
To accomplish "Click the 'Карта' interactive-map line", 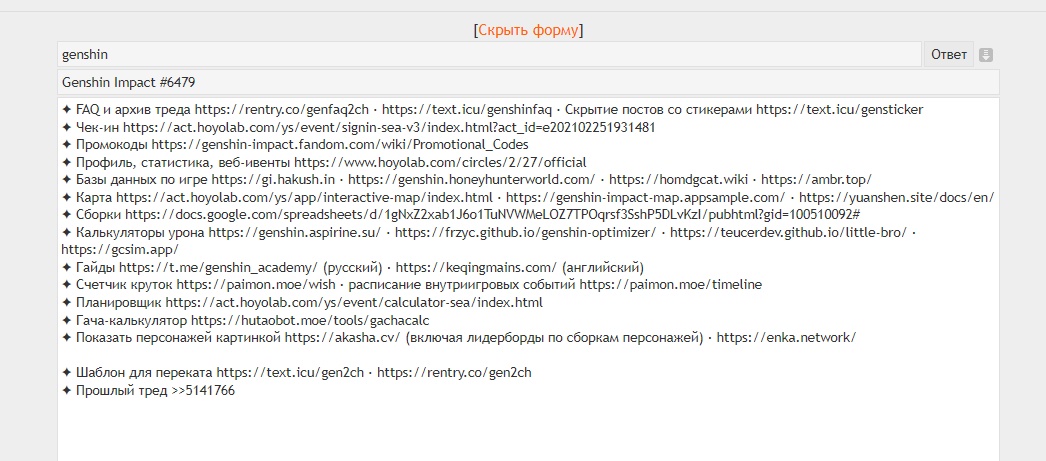I will pos(528,197).
